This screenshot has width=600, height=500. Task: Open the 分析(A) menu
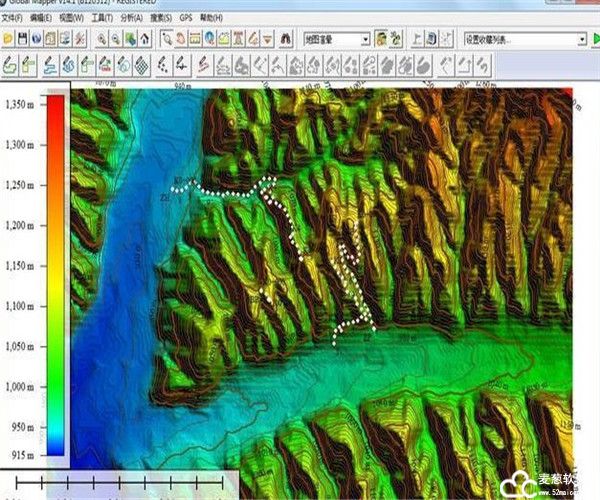[x=131, y=18]
